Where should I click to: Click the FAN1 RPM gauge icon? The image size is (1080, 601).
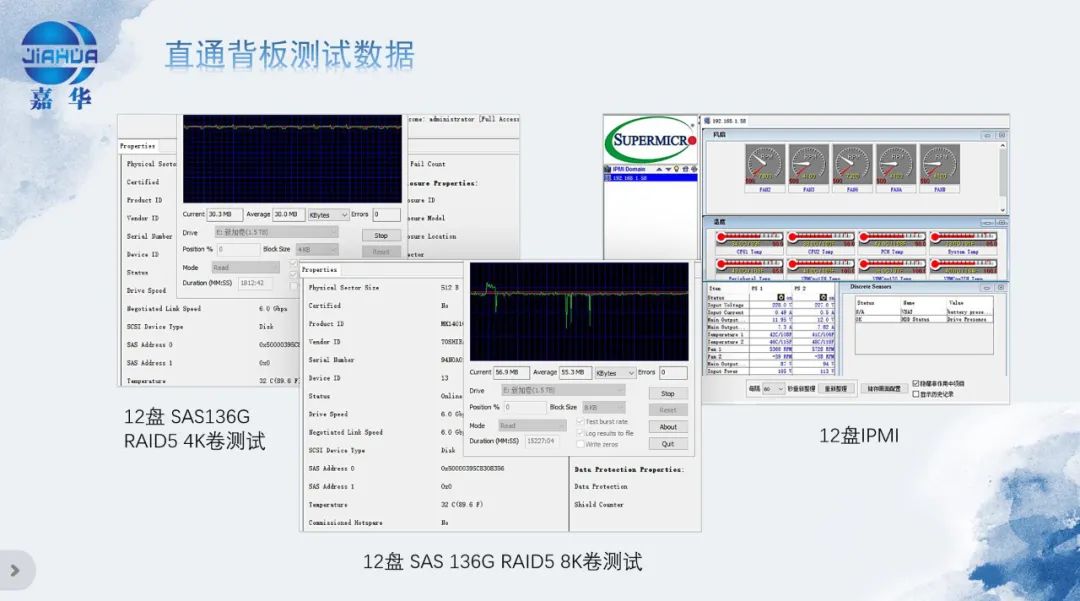click(x=765, y=164)
